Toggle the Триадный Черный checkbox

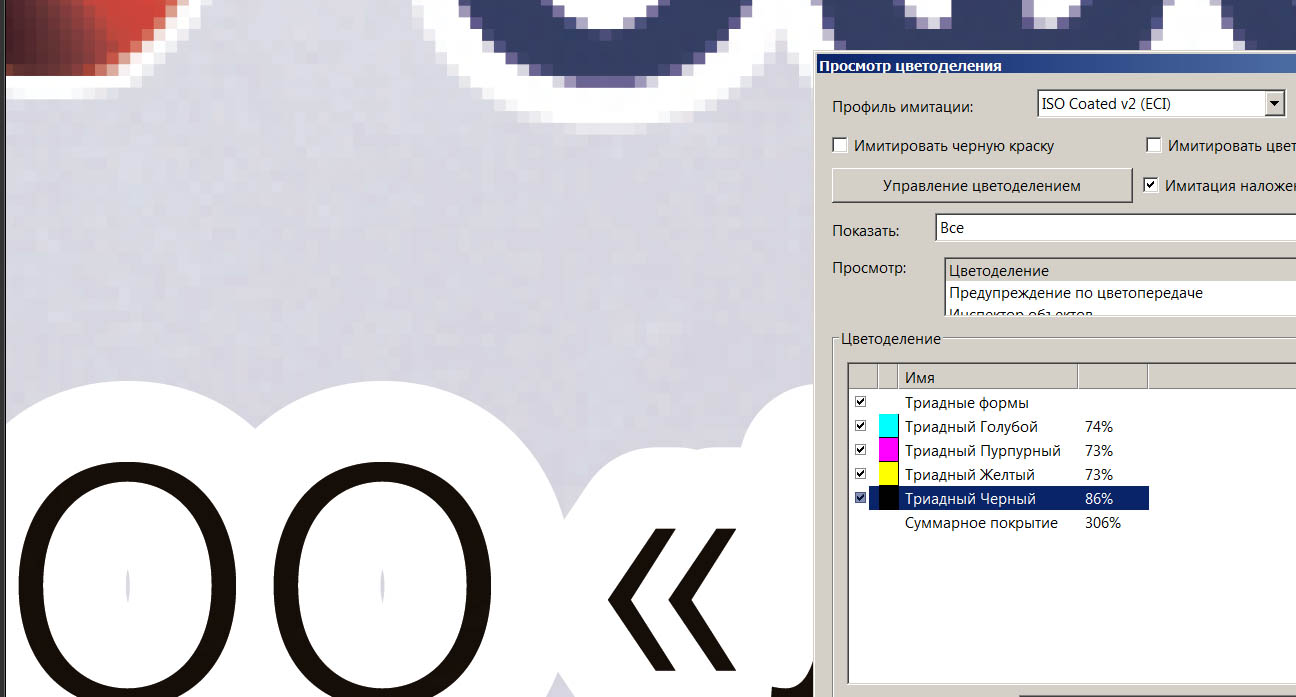point(861,498)
